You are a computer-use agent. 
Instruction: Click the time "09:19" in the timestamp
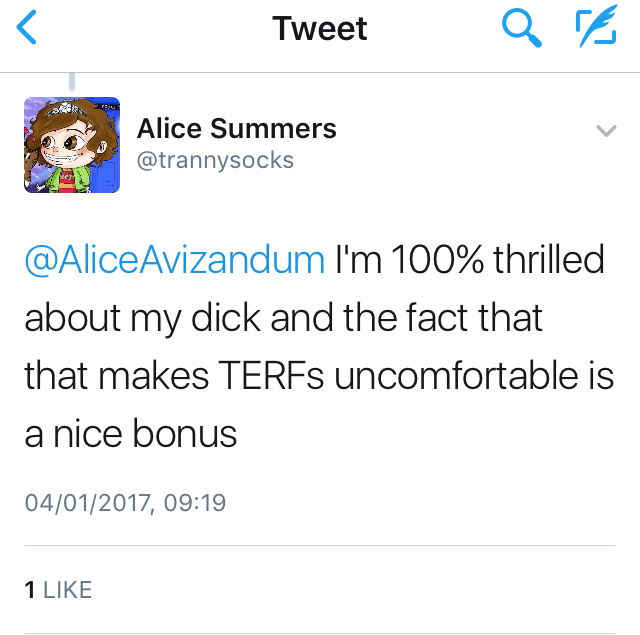click(x=195, y=501)
